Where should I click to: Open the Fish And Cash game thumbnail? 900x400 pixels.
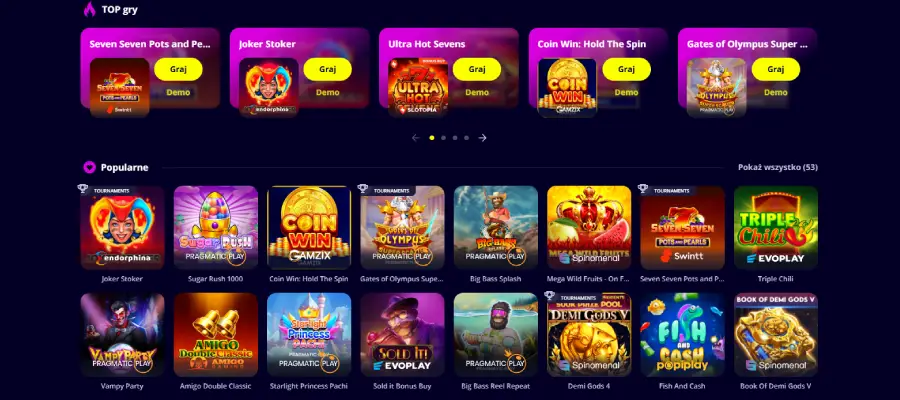click(x=682, y=335)
